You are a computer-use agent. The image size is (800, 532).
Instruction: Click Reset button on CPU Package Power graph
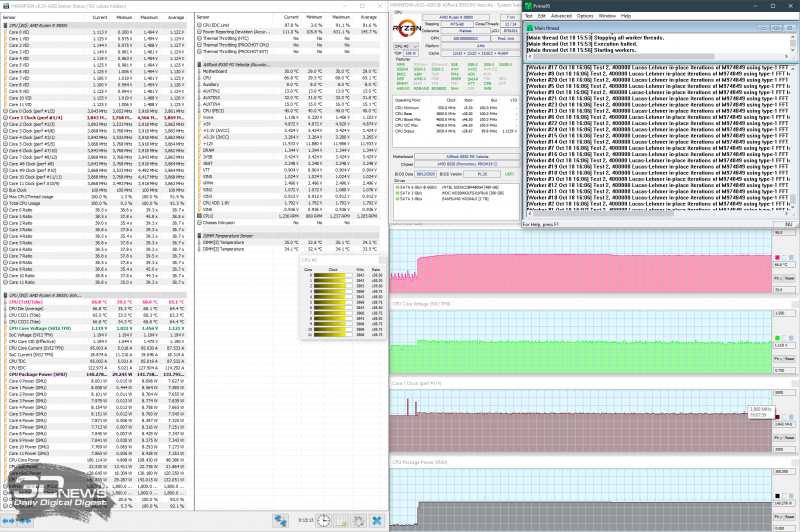pos(789,517)
